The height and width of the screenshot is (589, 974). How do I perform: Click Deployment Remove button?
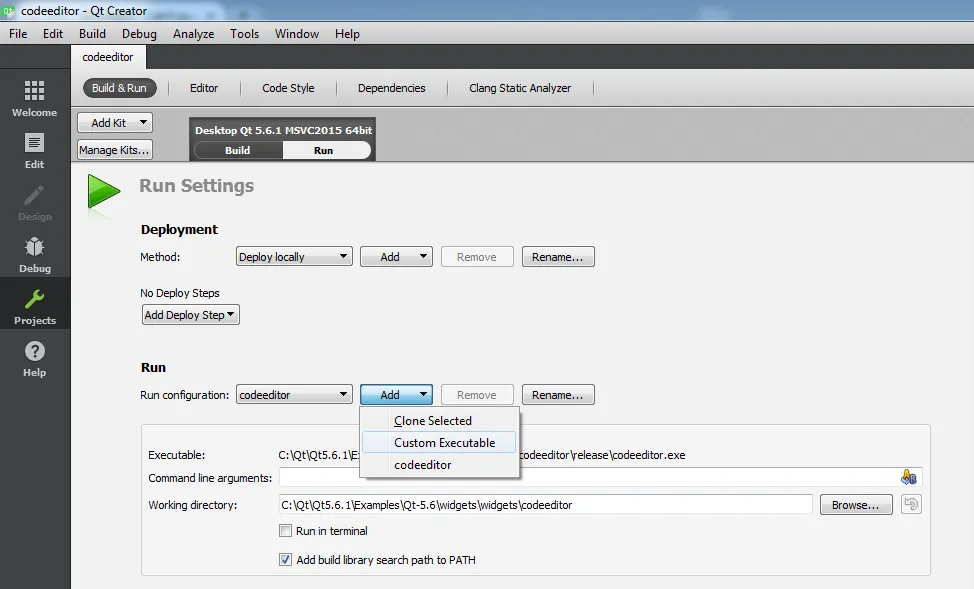tap(477, 257)
